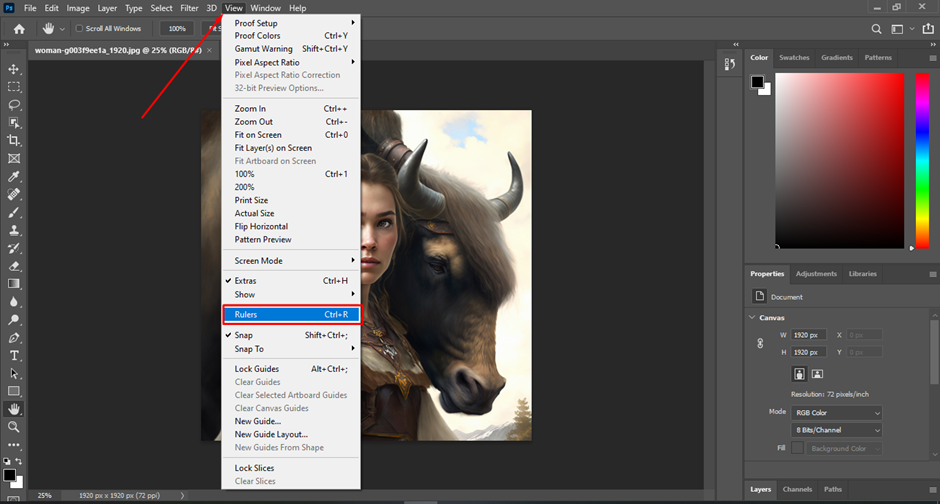This screenshot has width=940, height=504.
Task: Select the Pen tool
Action: click(14, 338)
